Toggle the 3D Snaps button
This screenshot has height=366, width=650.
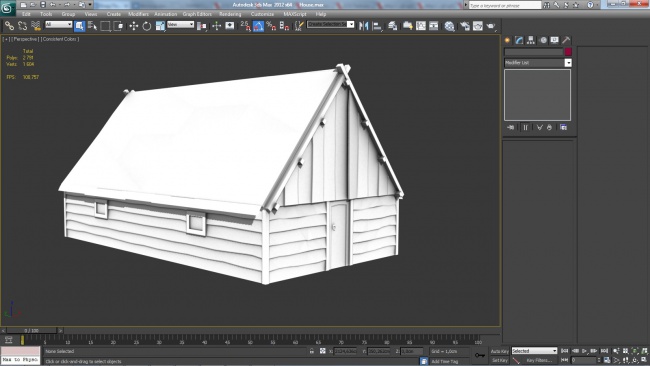(x=245, y=26)
